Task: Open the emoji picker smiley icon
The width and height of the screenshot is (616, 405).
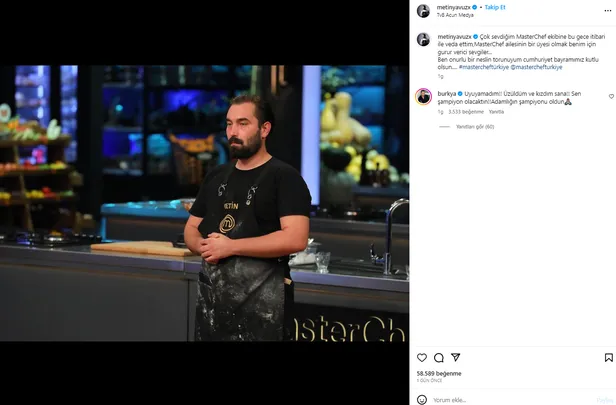Action: pos(422,400)
